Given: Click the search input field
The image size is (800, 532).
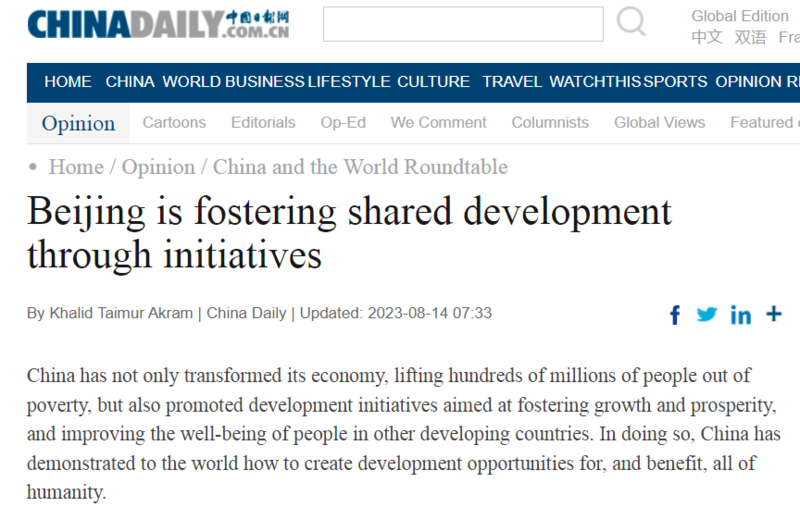Looking at the screenshot, I should pyautogui.click(x=463, y=24).
